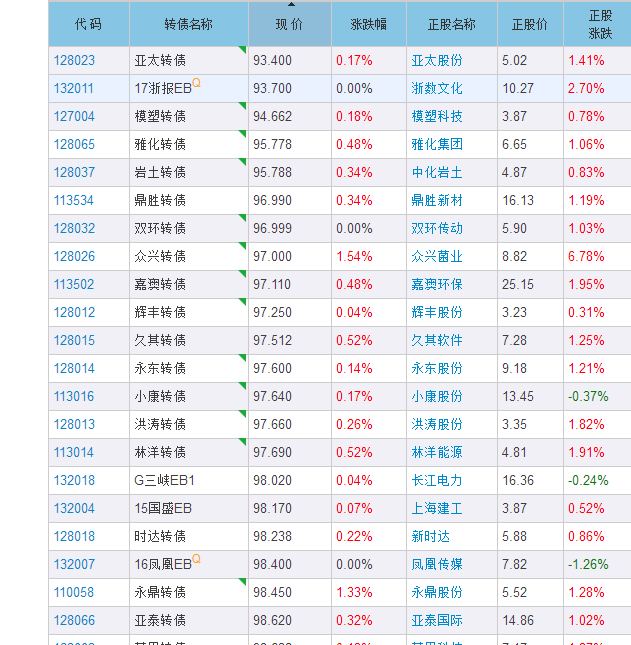Open bond code 128032
The width and height of the screenshot is (631, 645).
[x=74, y=228]
